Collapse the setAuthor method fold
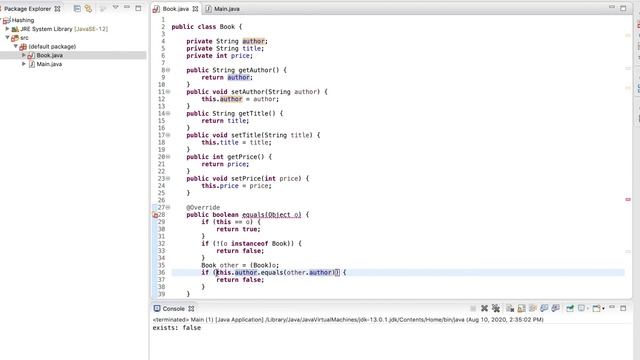 [168, 92]
